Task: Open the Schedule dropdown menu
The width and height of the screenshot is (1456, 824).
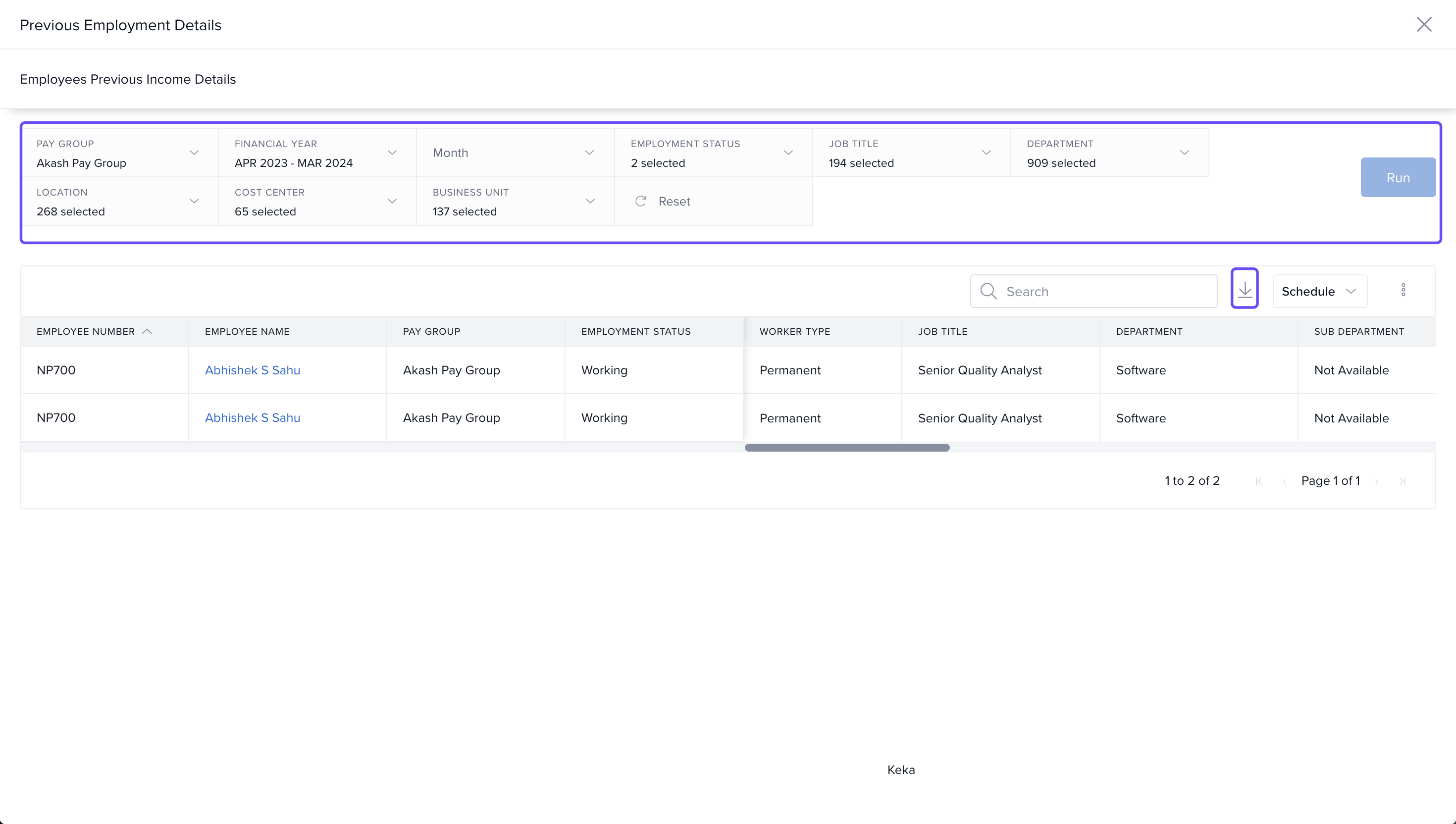Action: pos(1320,292)
